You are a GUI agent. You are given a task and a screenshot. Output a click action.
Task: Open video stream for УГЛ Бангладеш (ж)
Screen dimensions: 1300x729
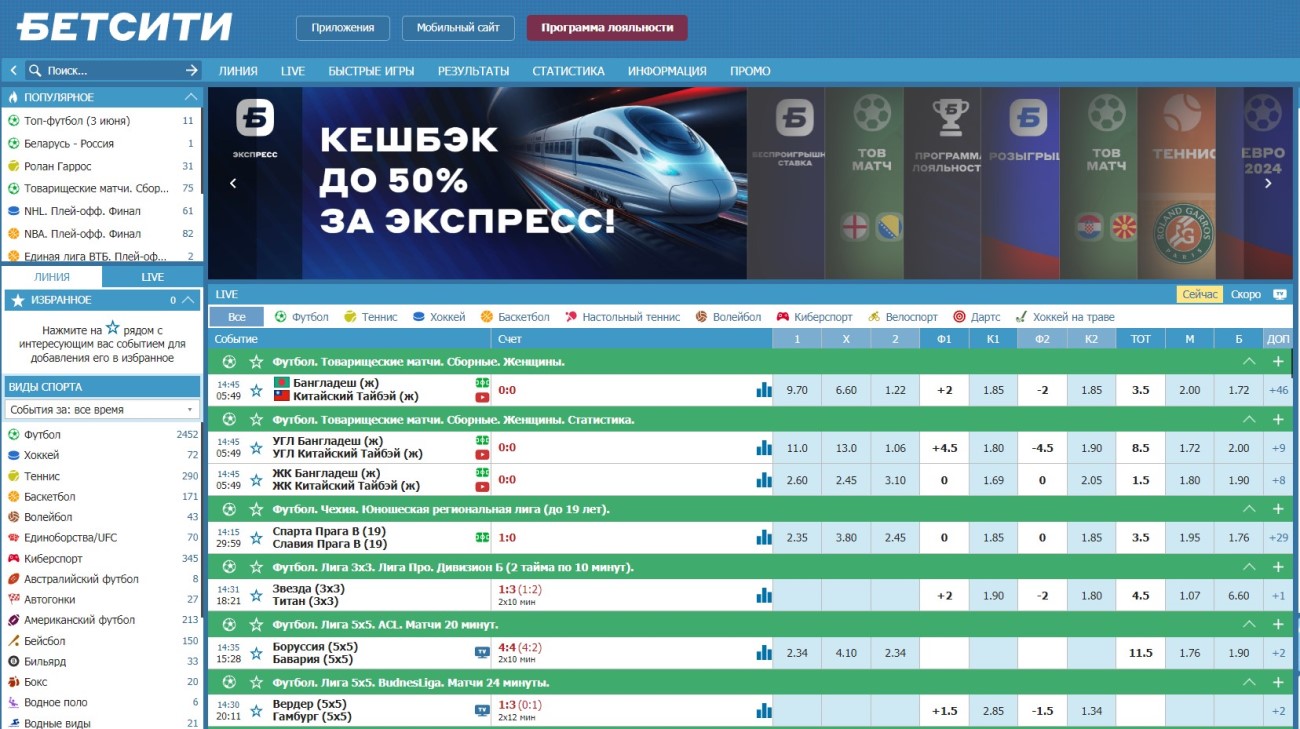(482, 454)
